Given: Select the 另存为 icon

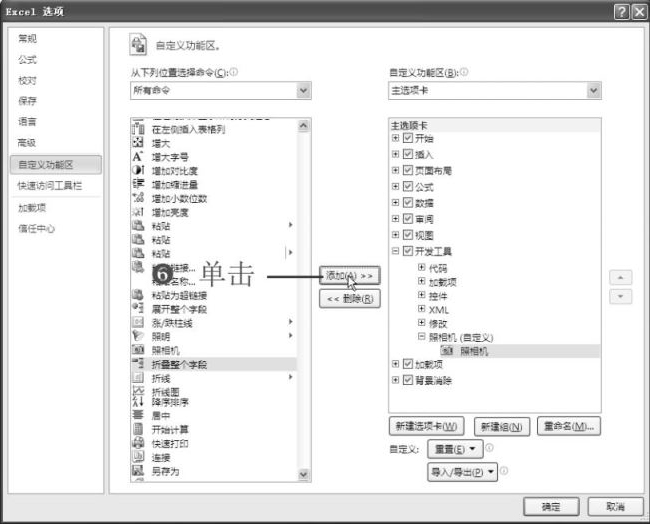Looking at the screenshot, I should (x=138, y=471).
